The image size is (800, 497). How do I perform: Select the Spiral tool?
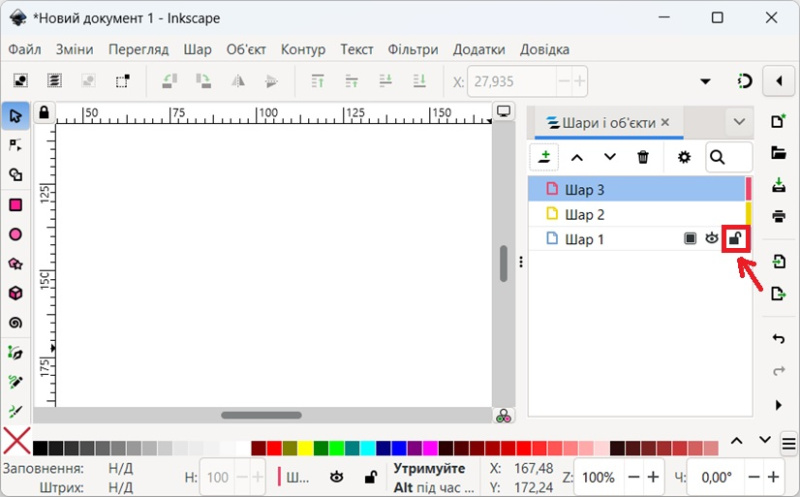(15, 322)
